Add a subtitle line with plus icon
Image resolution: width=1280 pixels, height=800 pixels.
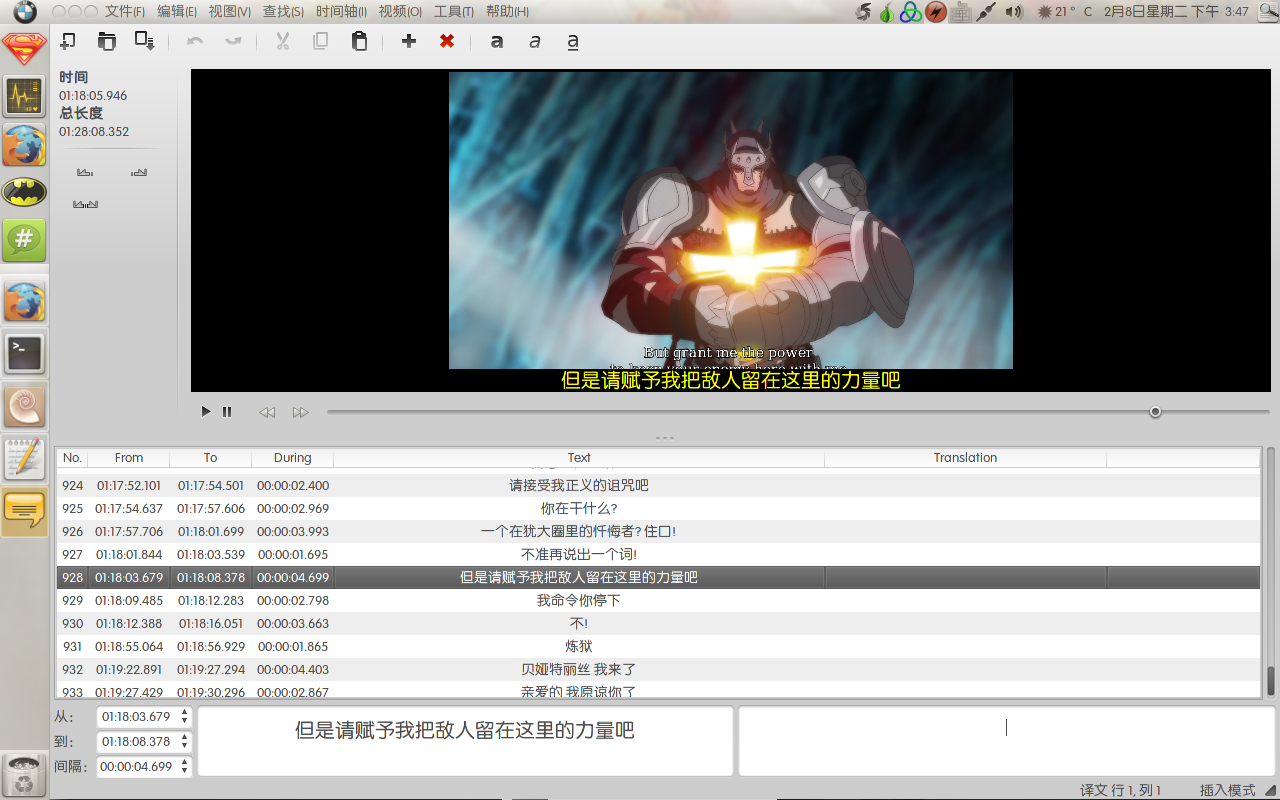point(409,41)
